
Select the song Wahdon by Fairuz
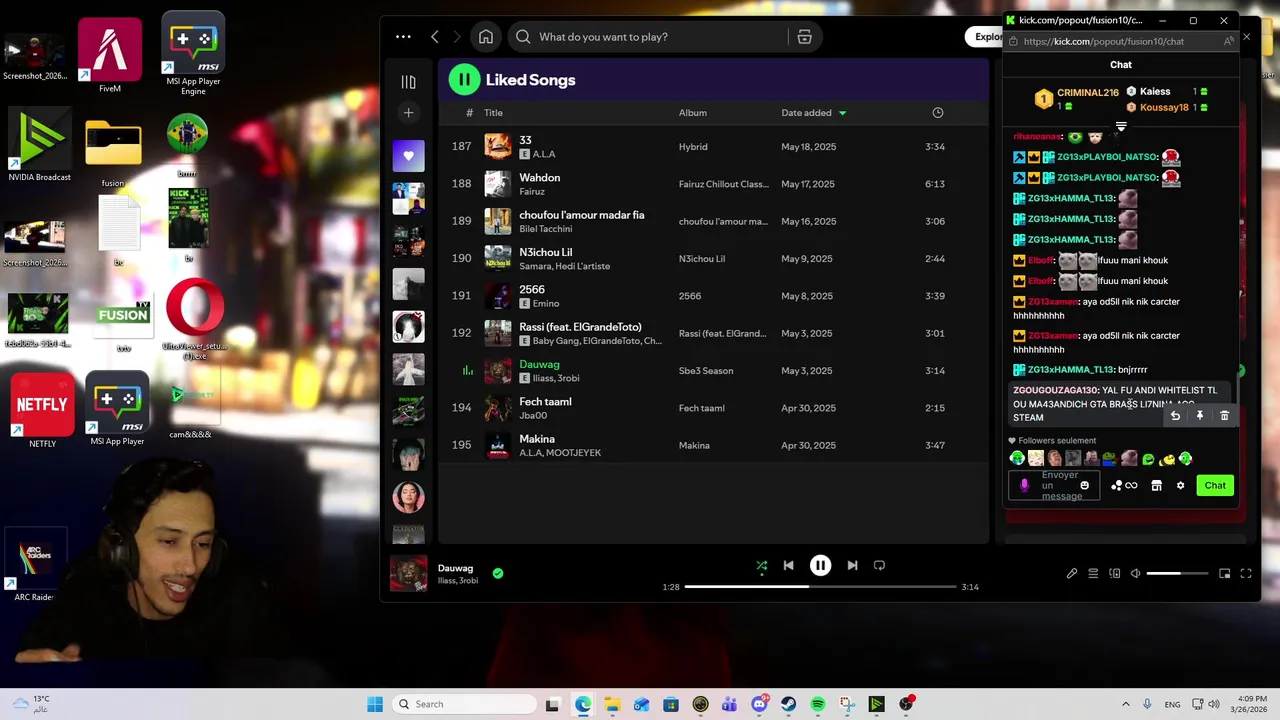point(714,184)
